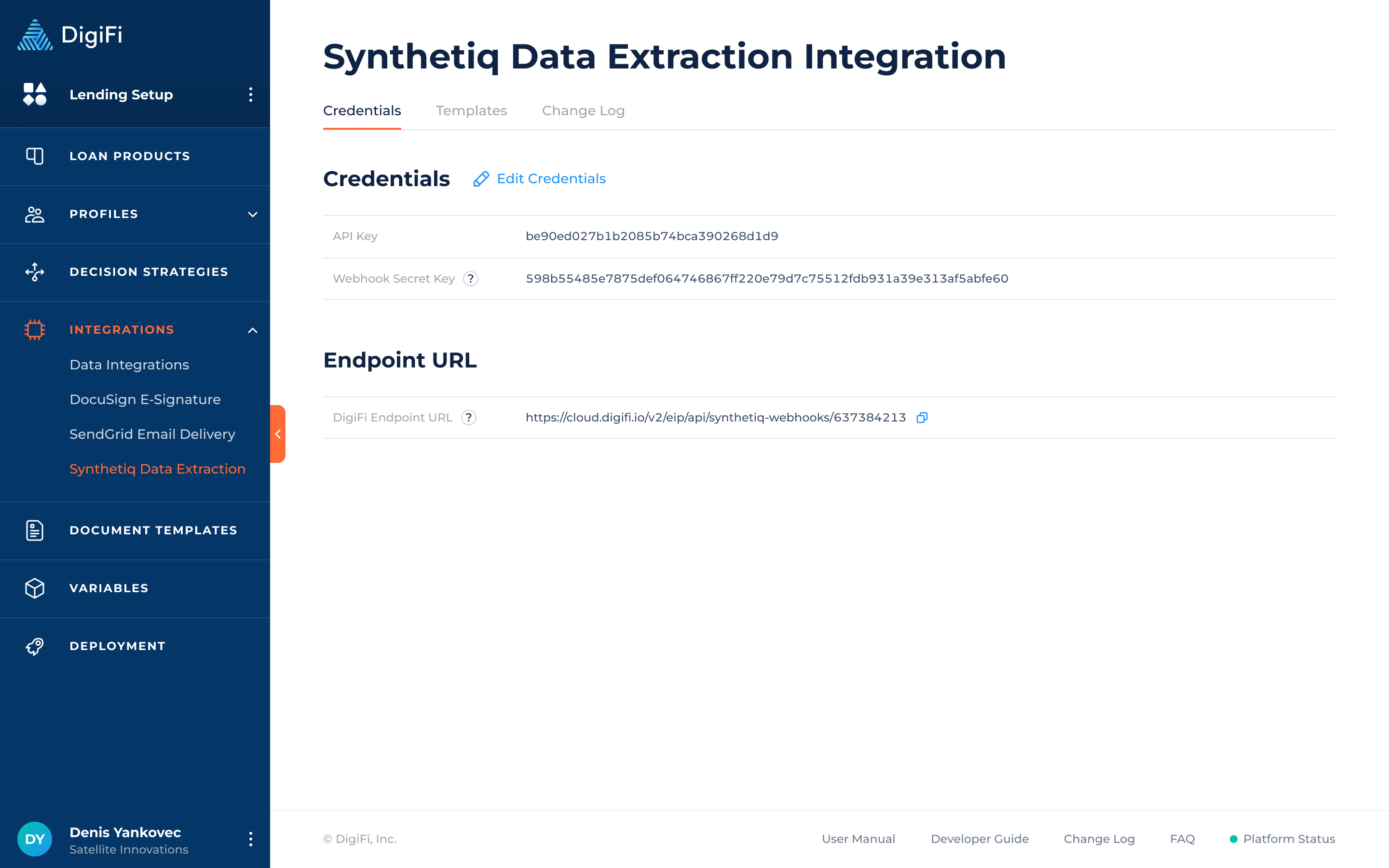The width and height of the screenshot is (1389, 868).
Task: Click the Webhook Secret Key help icon
Action: (x=470, y=278)
